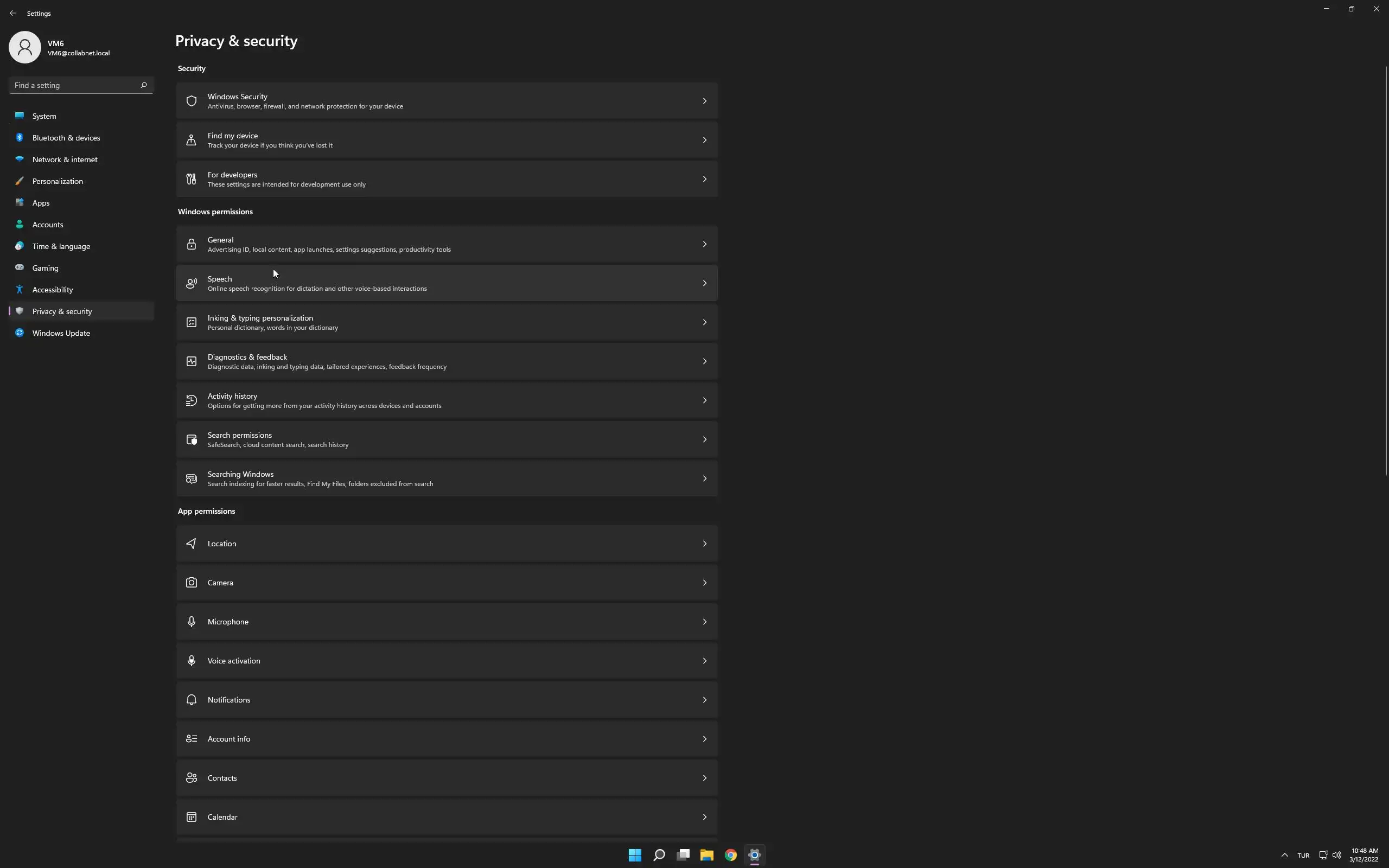Expand the General permissions chevron
Viewport: 1389px width, 868px height.
pyautogui.click(x=704, y=245)
